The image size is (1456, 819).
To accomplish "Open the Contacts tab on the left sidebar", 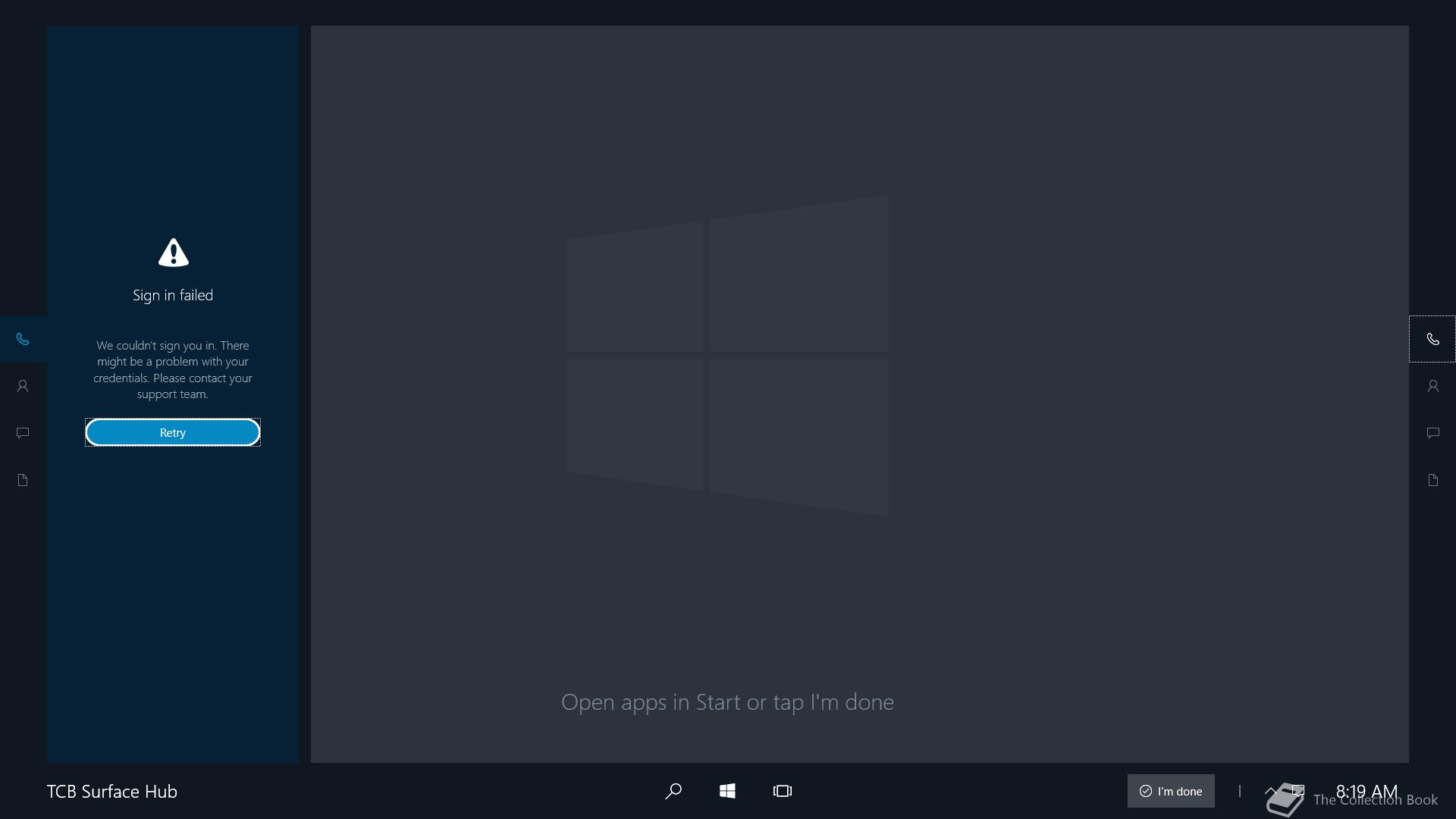I will [23, 386].
